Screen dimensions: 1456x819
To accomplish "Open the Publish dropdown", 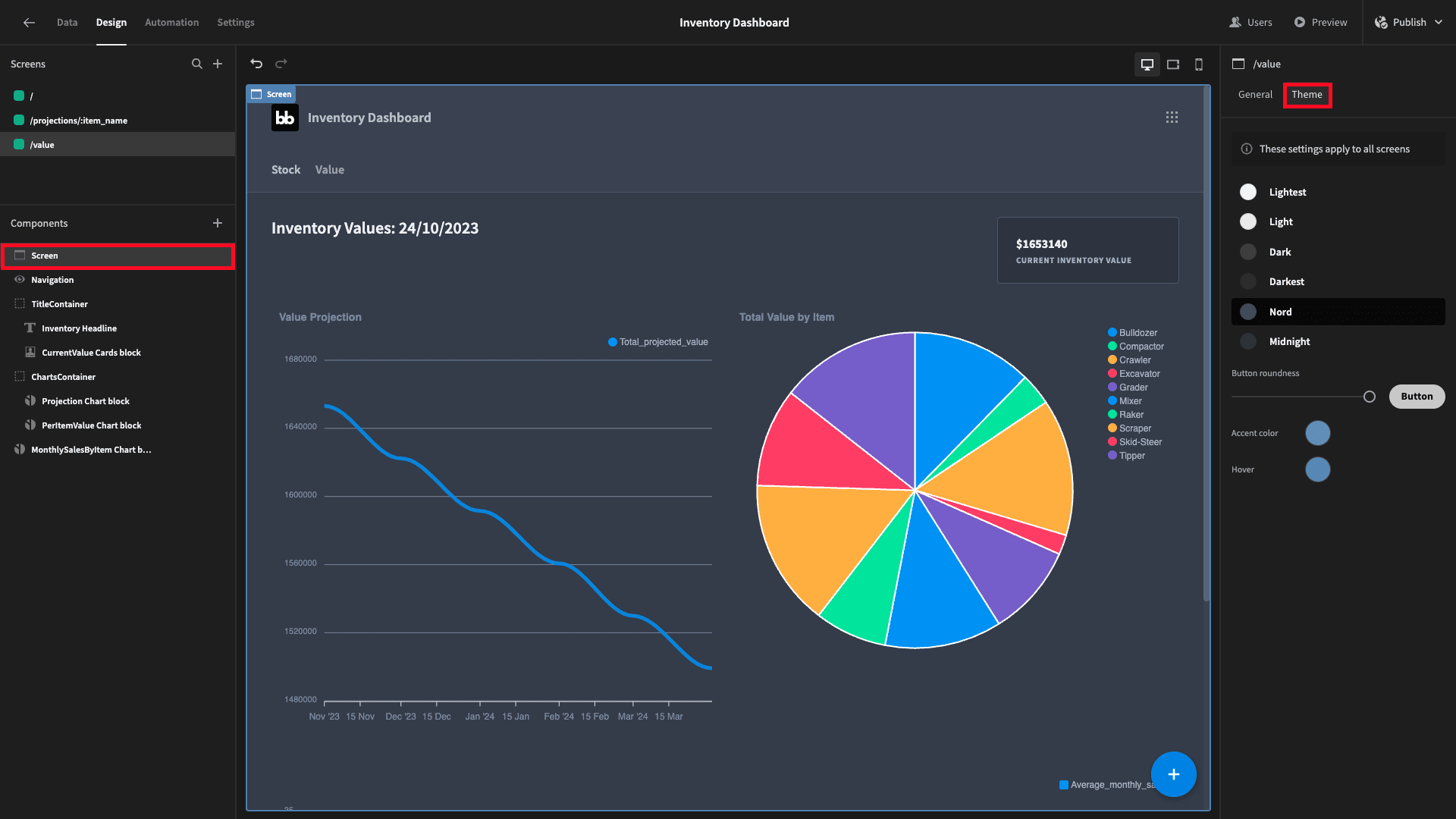I will coord(1408,23).
